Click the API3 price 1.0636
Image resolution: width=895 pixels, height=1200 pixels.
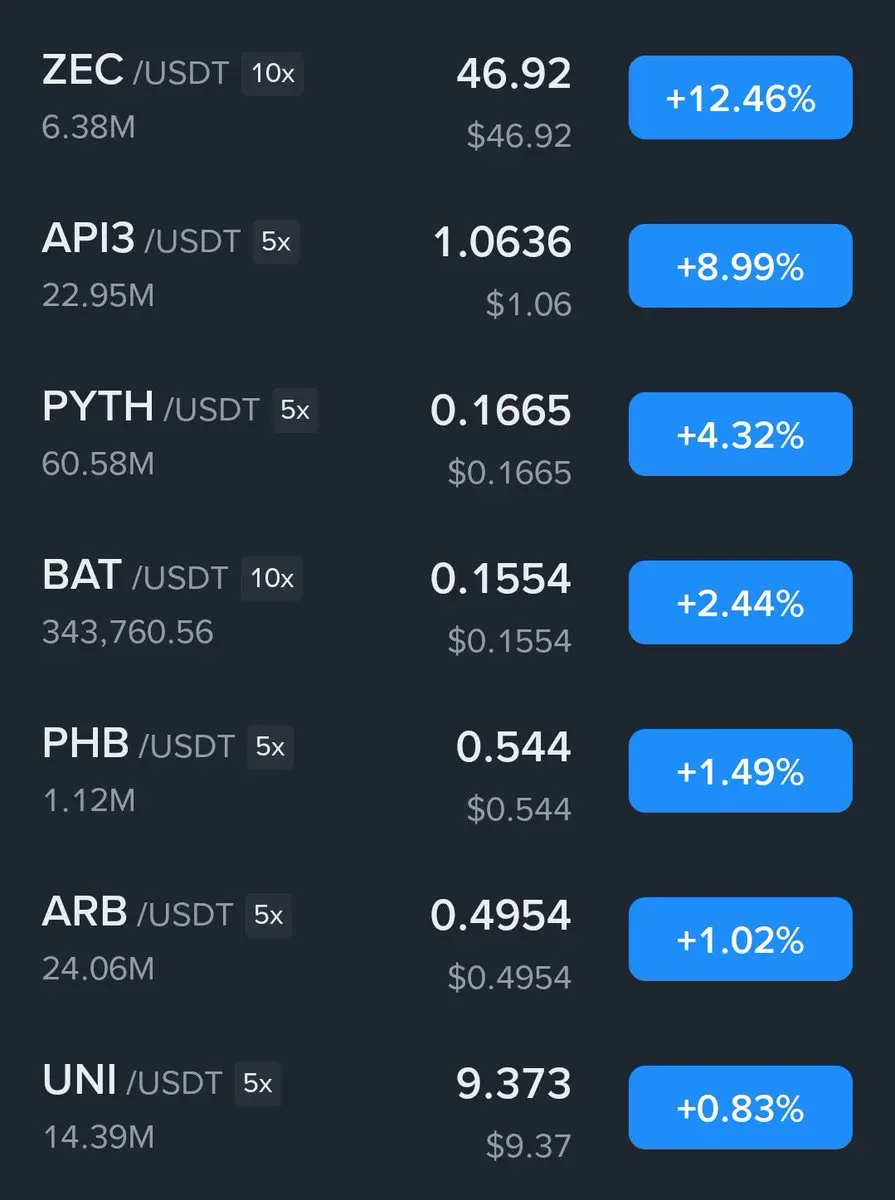point(502,242)
